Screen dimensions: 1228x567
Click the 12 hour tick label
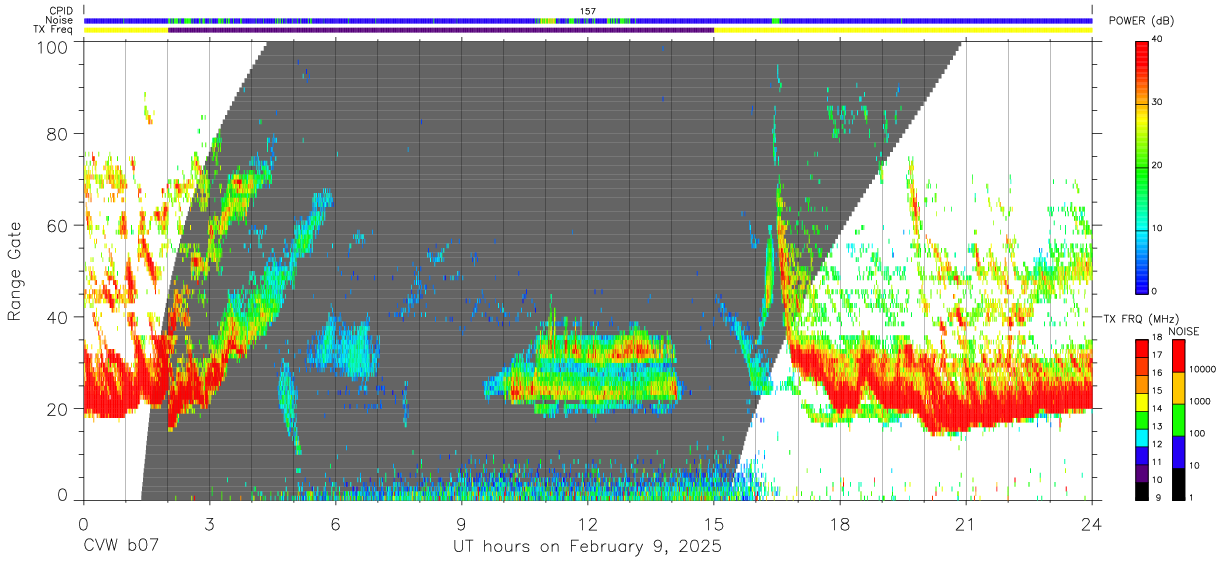(588, 523)
